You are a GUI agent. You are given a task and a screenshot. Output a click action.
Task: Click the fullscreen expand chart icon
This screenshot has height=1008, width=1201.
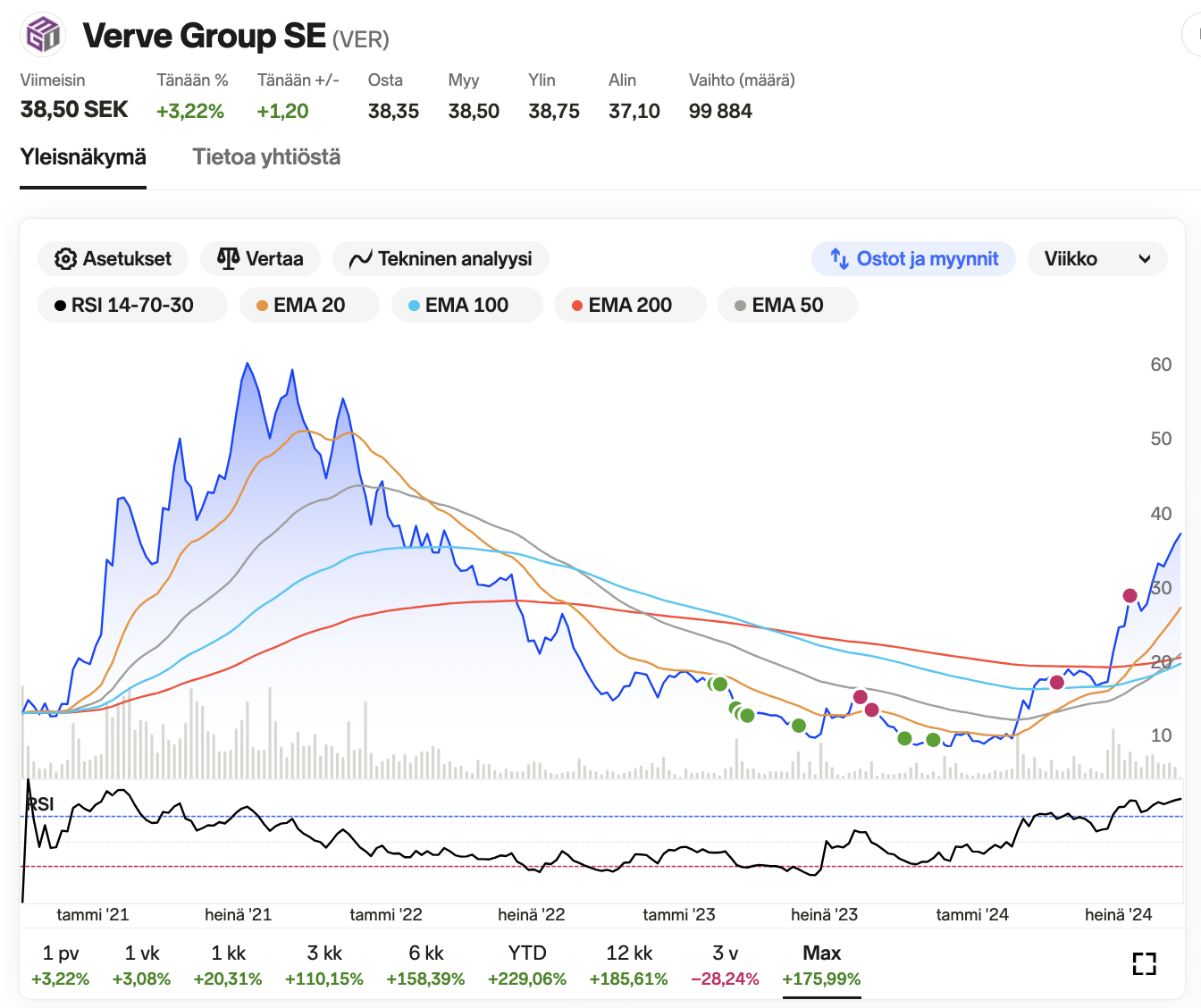pos(1144,963)
